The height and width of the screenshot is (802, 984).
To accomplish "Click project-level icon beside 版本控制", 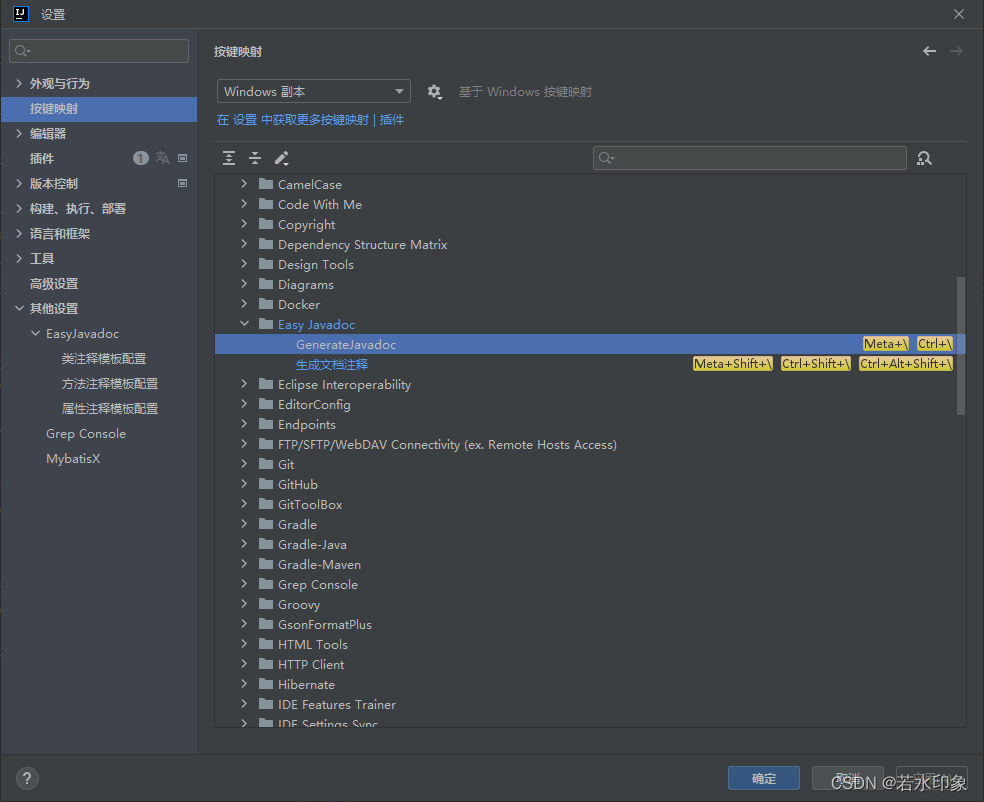I will 183,183.
